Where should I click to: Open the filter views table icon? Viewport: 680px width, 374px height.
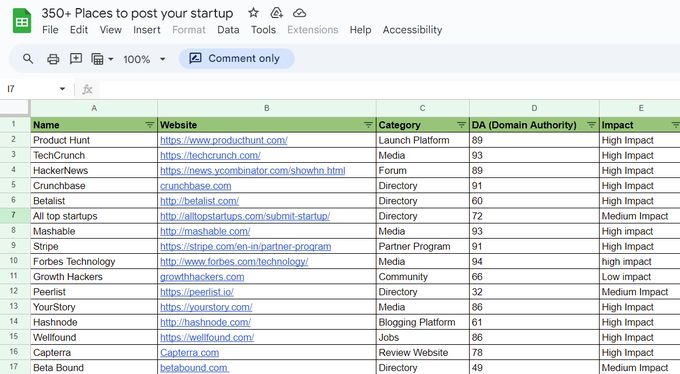click(97, 59)
